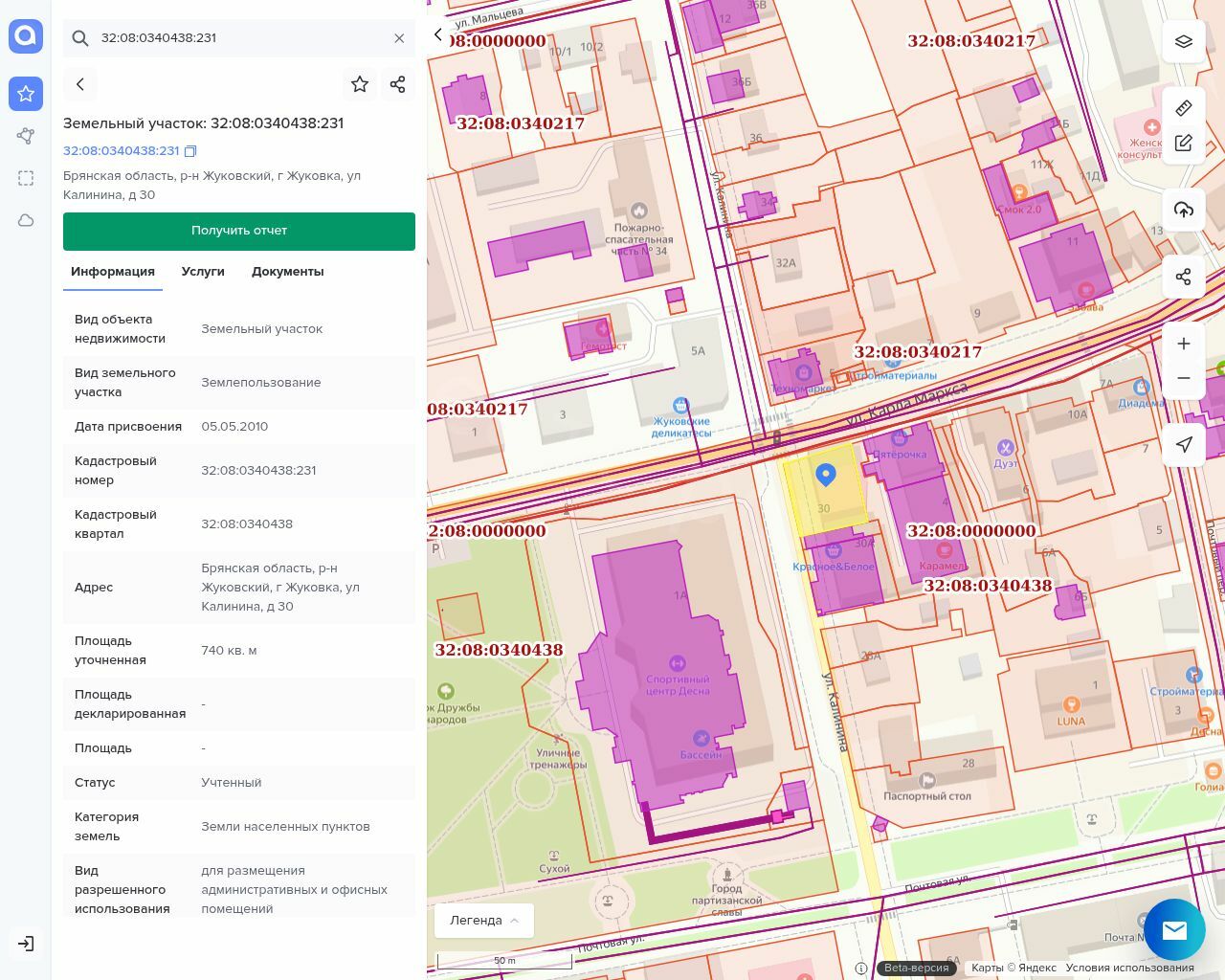Copy cadastral number with copy icon
Viewport: 1225px width, 980px height.
coord(190,151)
